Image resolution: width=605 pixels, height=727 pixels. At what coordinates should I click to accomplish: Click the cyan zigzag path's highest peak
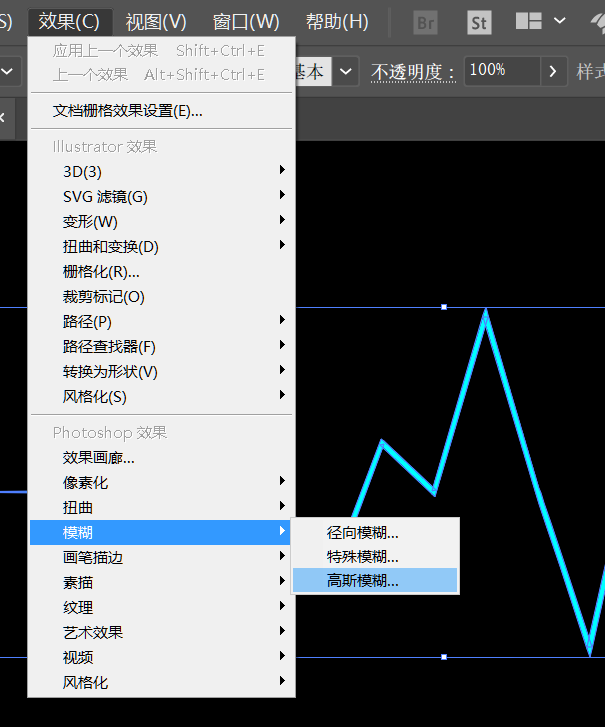tap(485, 315)
